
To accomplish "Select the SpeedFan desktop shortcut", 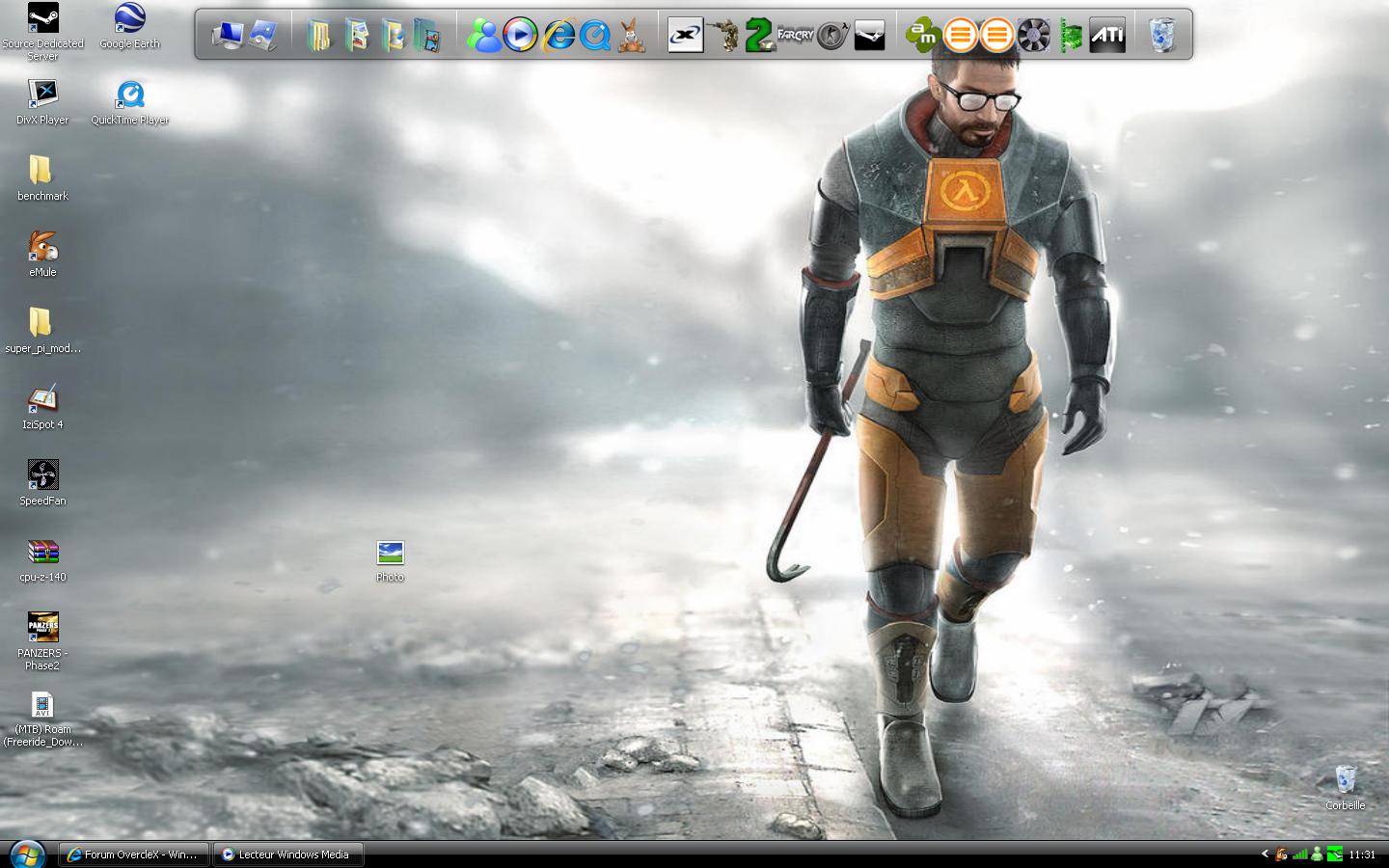I will 42,483.
